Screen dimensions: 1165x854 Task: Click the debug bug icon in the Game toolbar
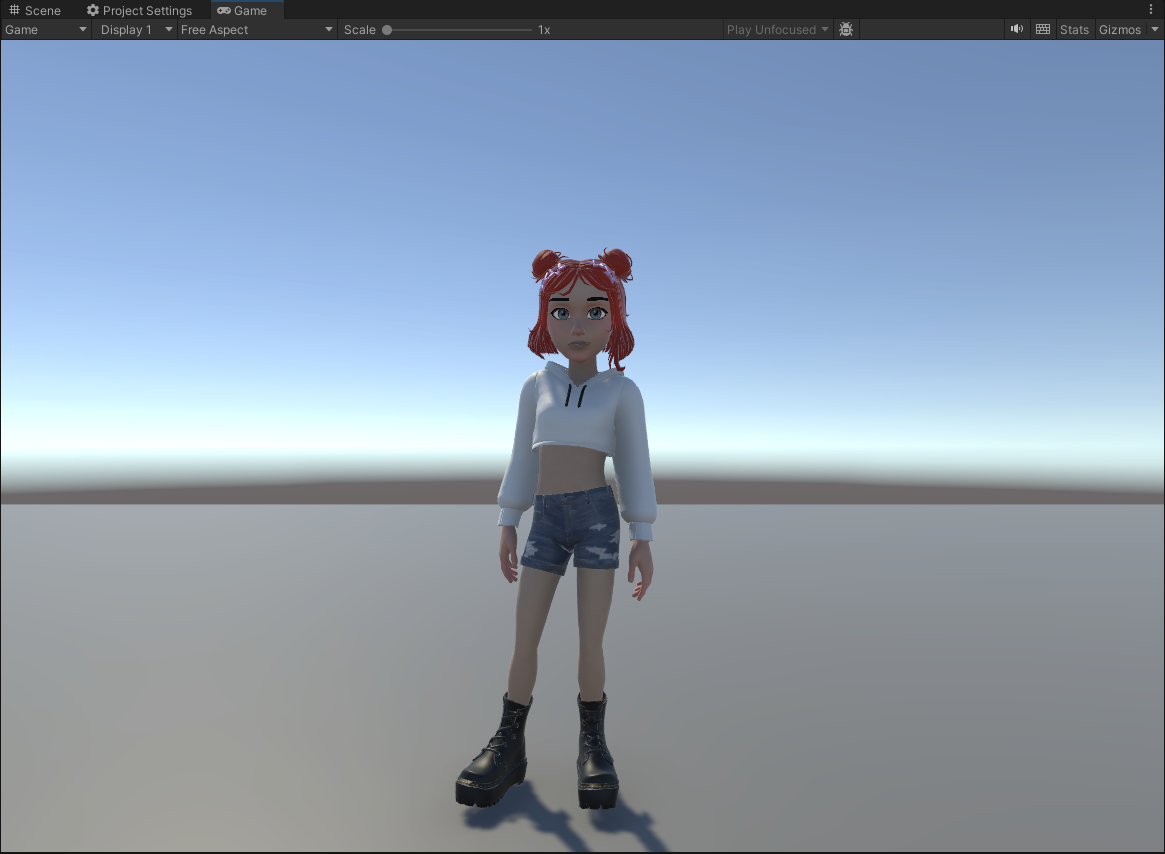846,29
